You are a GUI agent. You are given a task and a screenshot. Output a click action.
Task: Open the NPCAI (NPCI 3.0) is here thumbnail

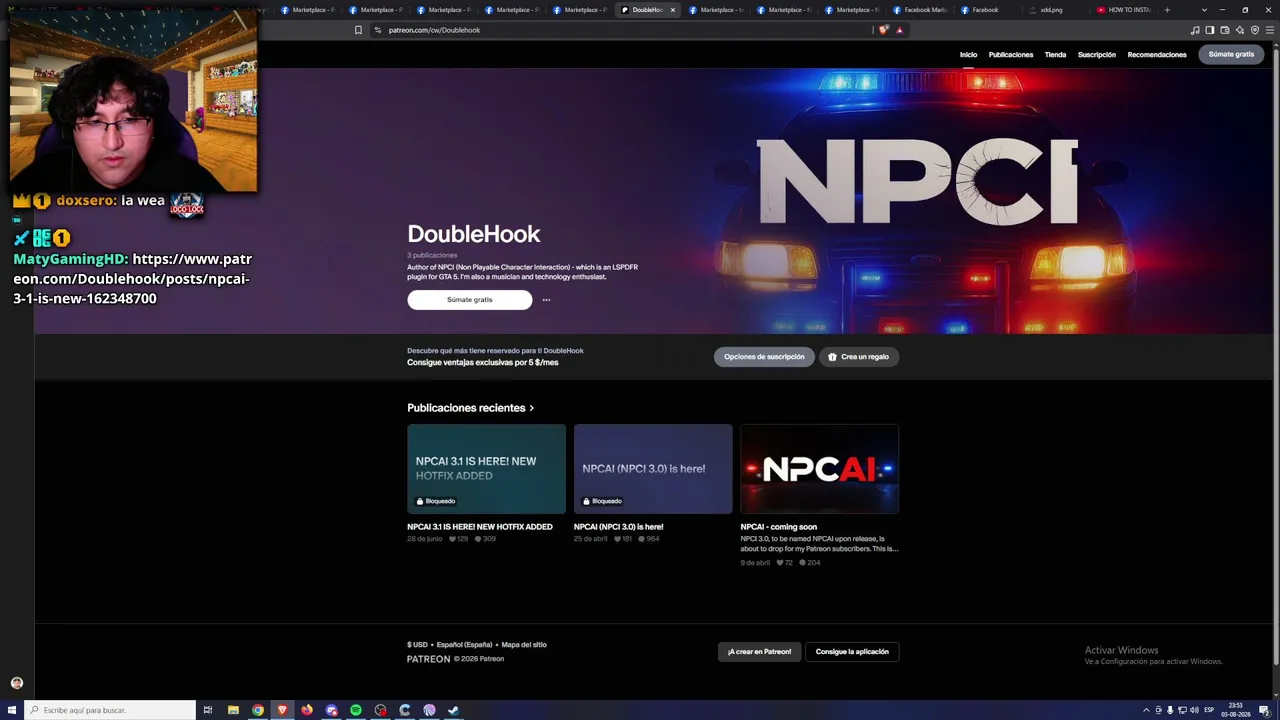(653, 469)
